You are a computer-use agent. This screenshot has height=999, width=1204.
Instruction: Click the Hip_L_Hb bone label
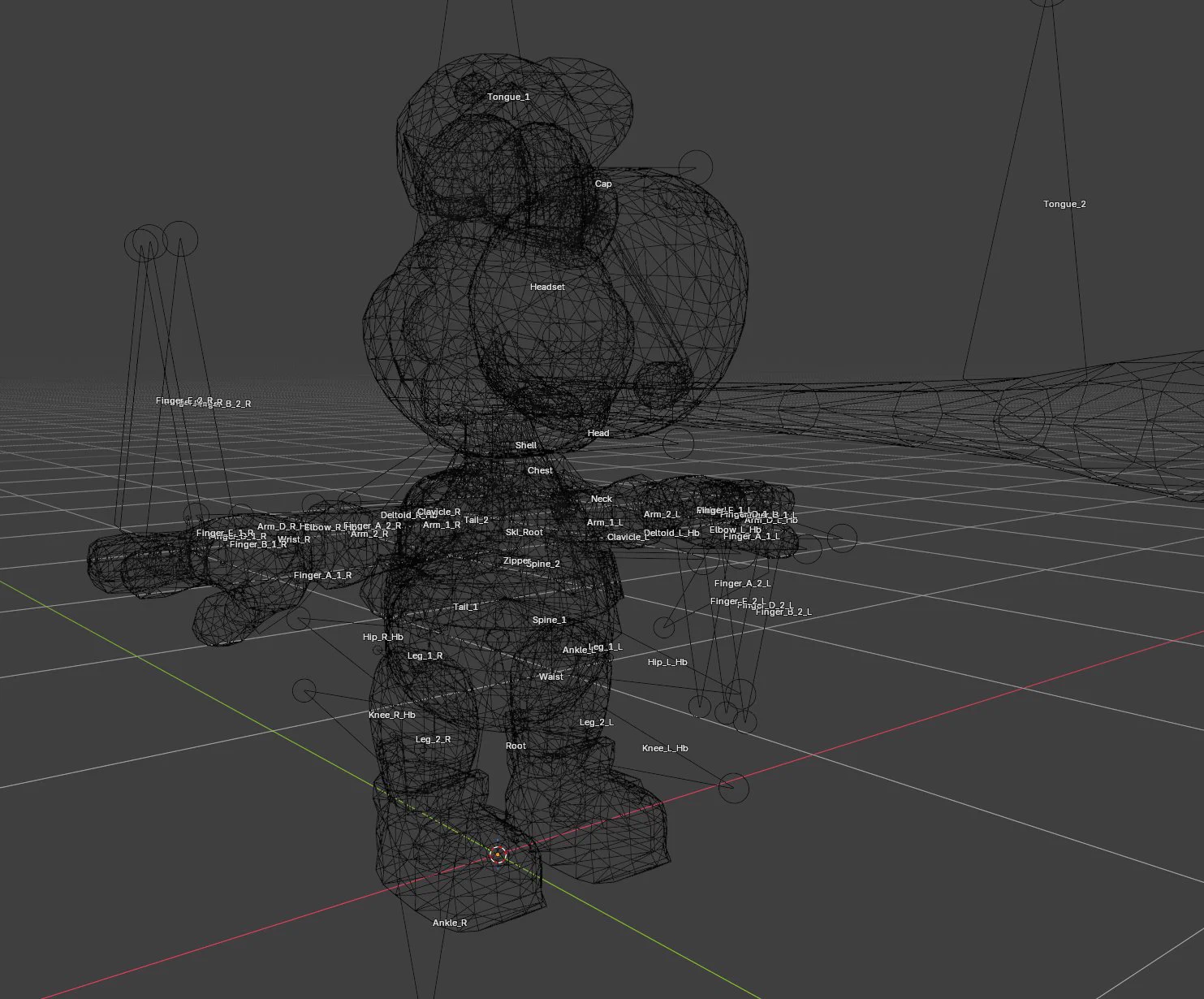pyautogui.click(x=667, y=662)
